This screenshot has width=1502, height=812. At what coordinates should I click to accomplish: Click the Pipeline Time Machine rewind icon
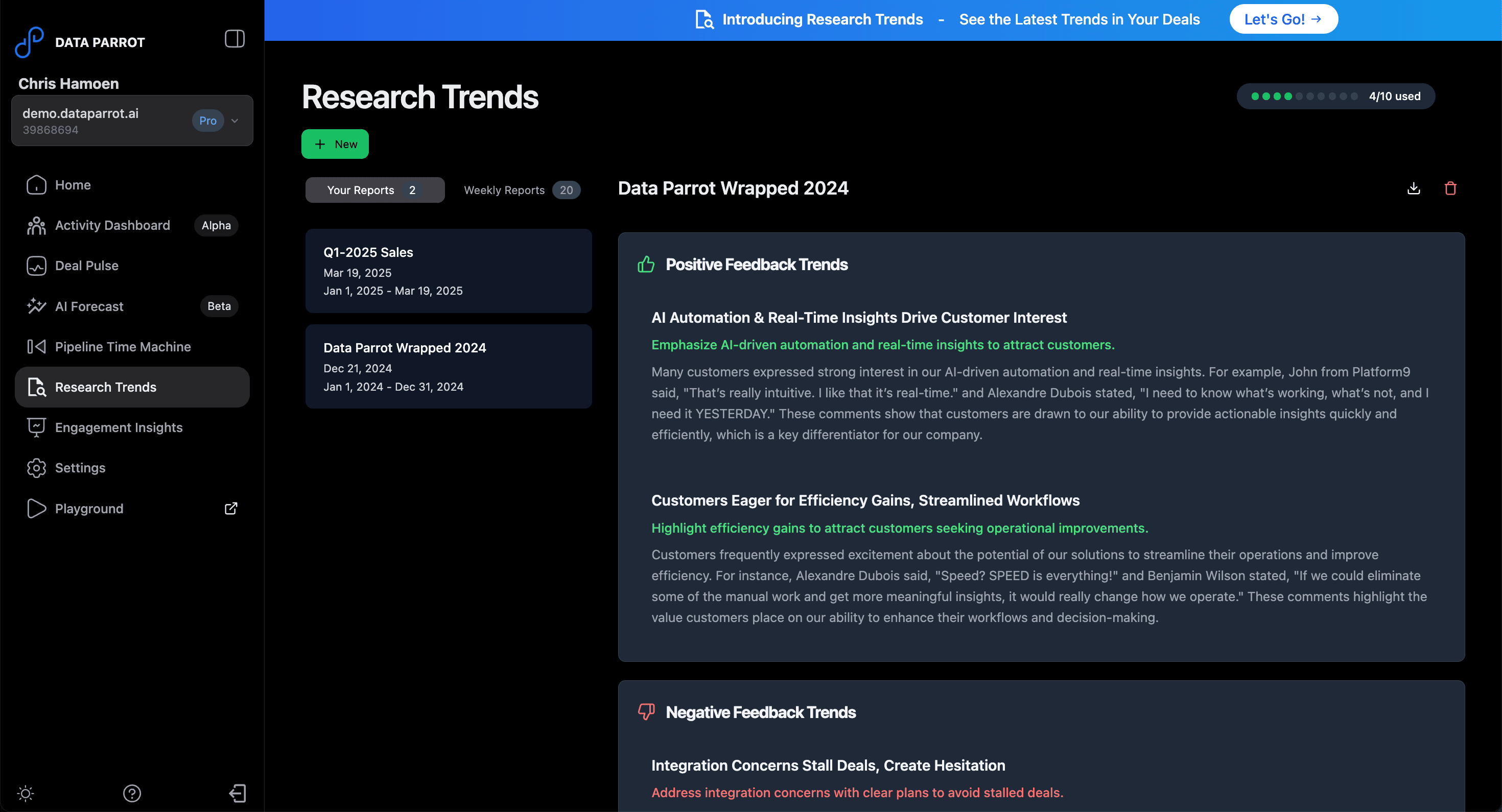coord(36,347)
